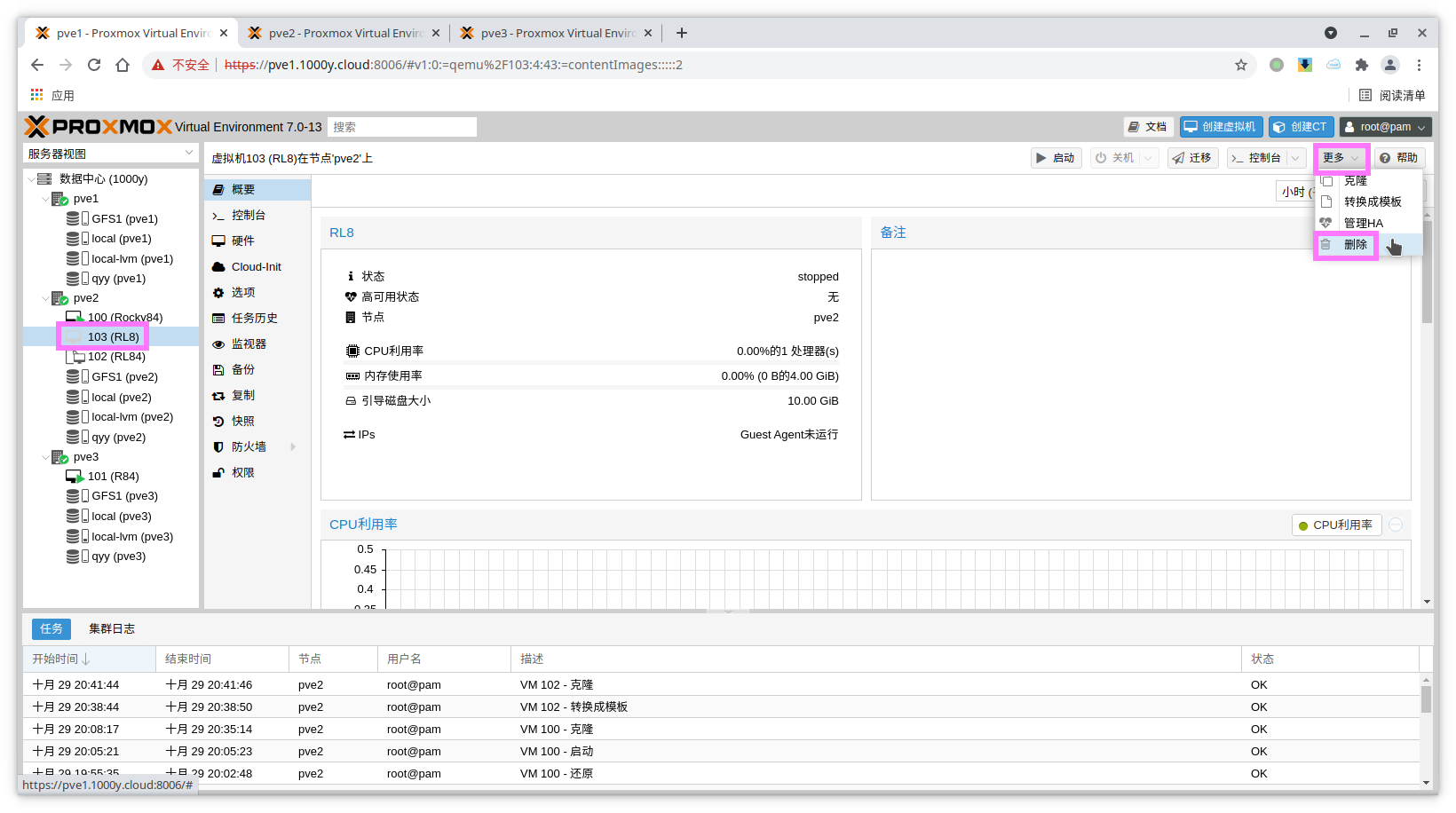
Task: Open Cloud-Init settings
Action: click(256, 267)
